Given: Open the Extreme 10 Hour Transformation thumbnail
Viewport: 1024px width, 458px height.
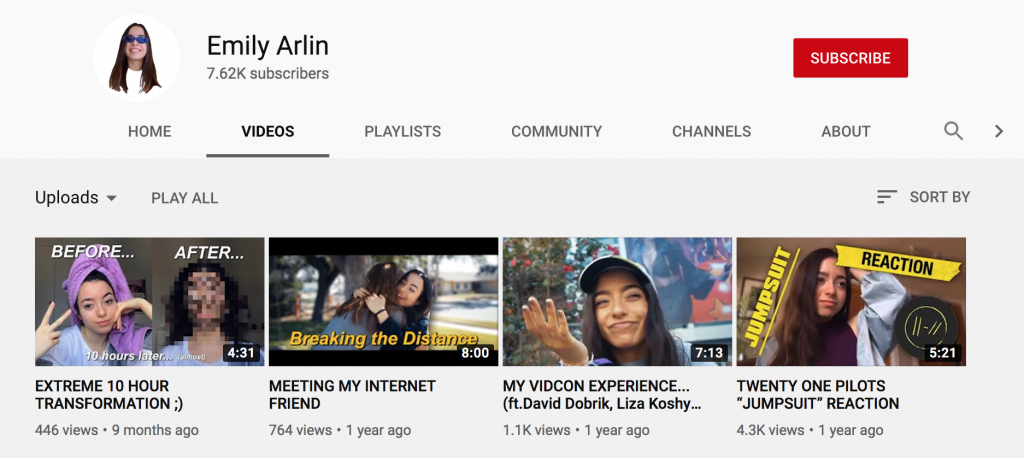Looking at the screenshot, I should pyautogui.click(x=149, y=301).
